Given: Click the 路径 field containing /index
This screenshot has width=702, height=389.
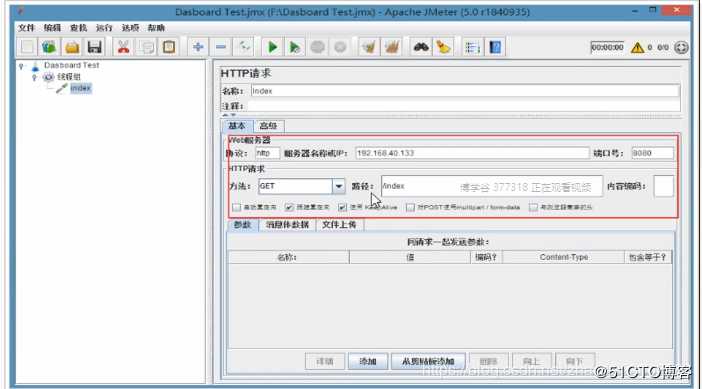Looking at the screenshot, I should (492, 186).
